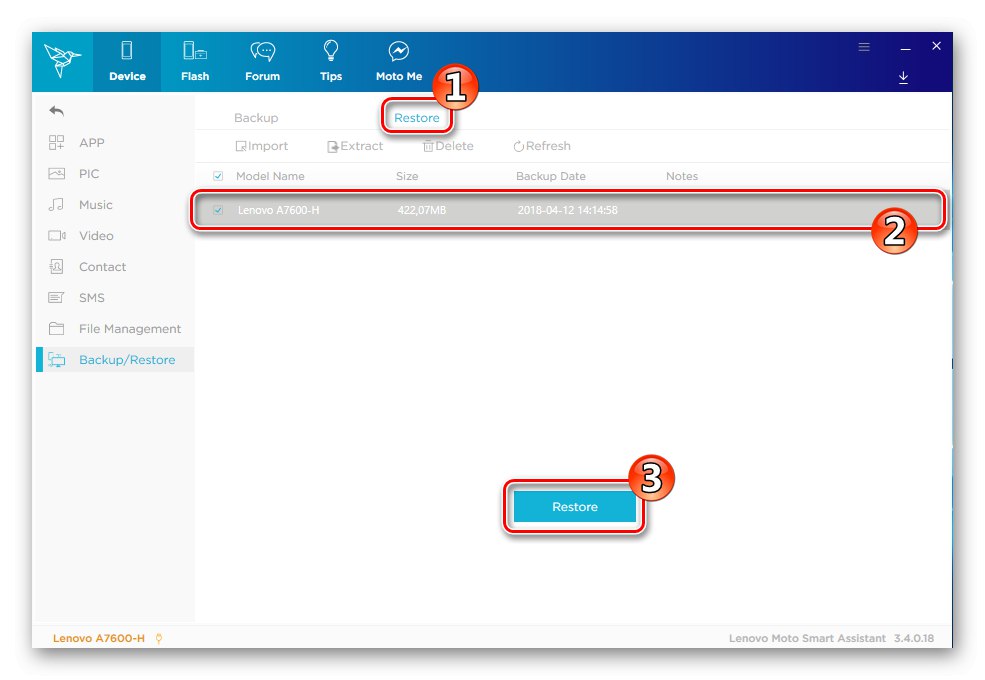
Task: Close the Smart Assistant window
Action: [x=937, y=46]
